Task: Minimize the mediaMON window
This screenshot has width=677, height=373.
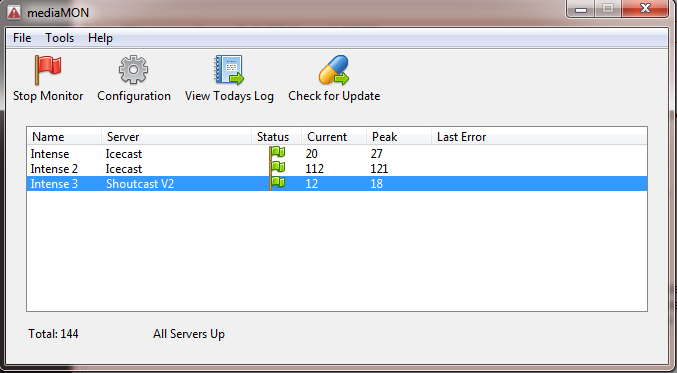Action: tap(581, 8)
